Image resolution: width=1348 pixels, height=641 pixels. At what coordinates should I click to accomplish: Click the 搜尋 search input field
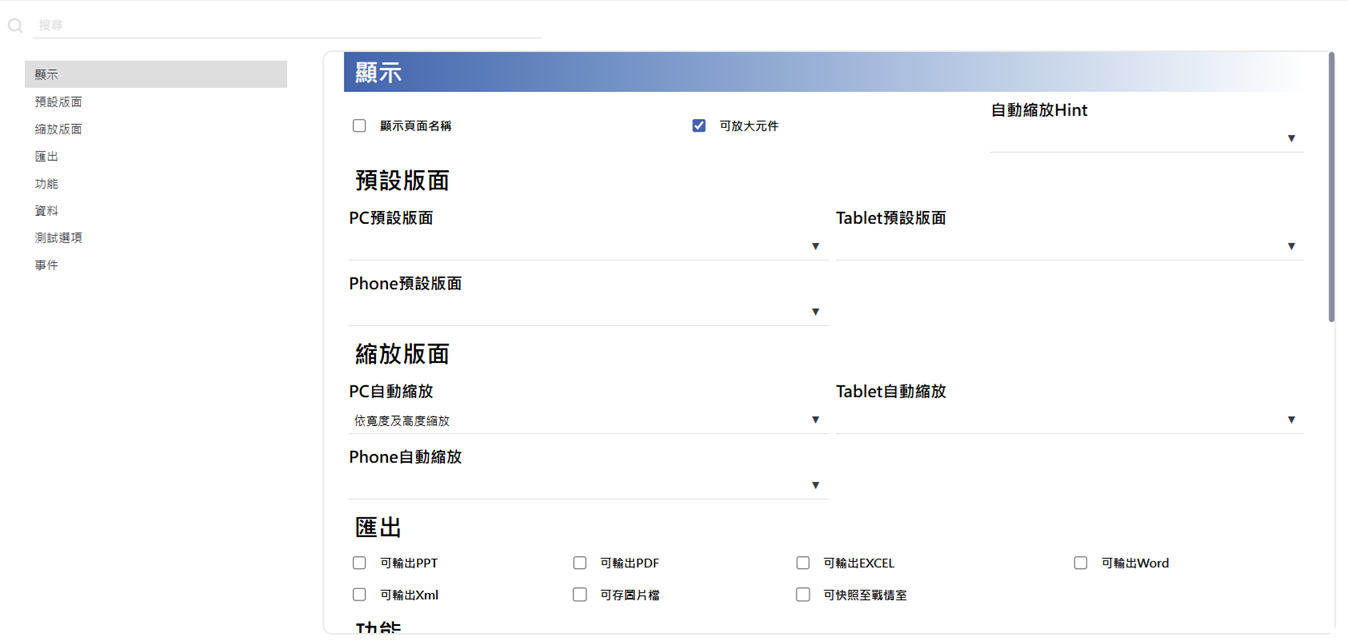tap(288, 25)
